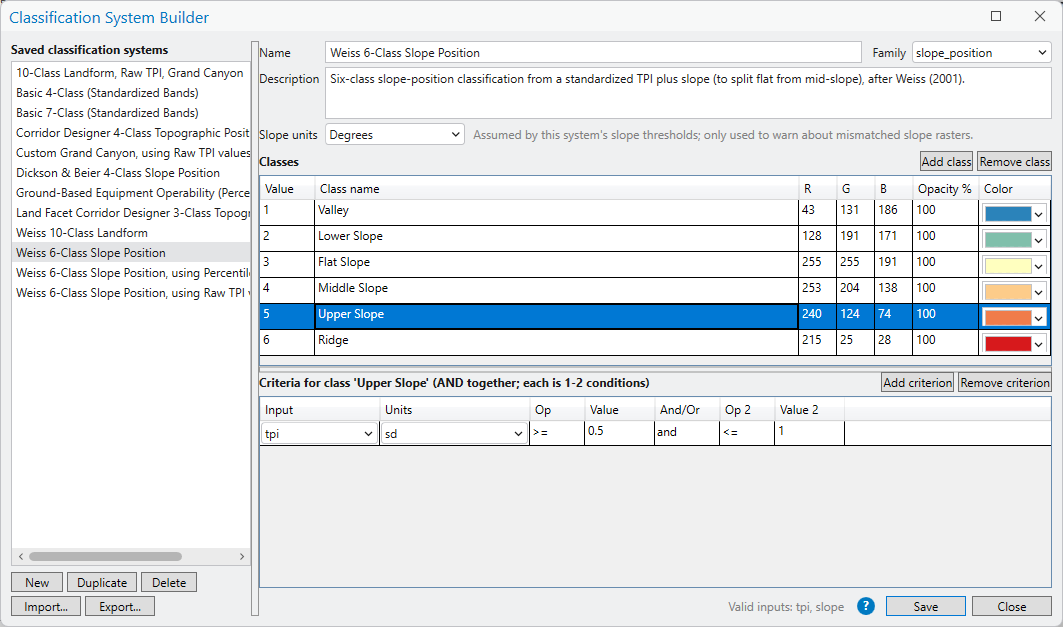The image size is (1063, 627).
Task: Select '10-Class Landform, Raw TPI, Grand Canyon'
Action: click(131, 73)
